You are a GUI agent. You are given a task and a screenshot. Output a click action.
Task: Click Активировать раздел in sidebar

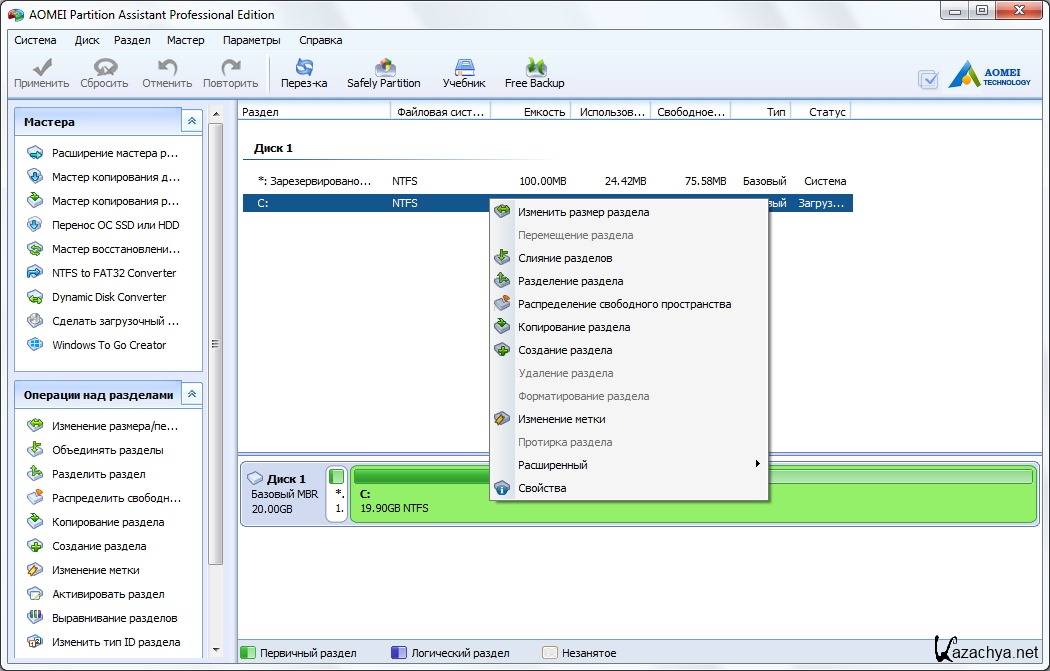pyautogui.click(x=108, y=594)
